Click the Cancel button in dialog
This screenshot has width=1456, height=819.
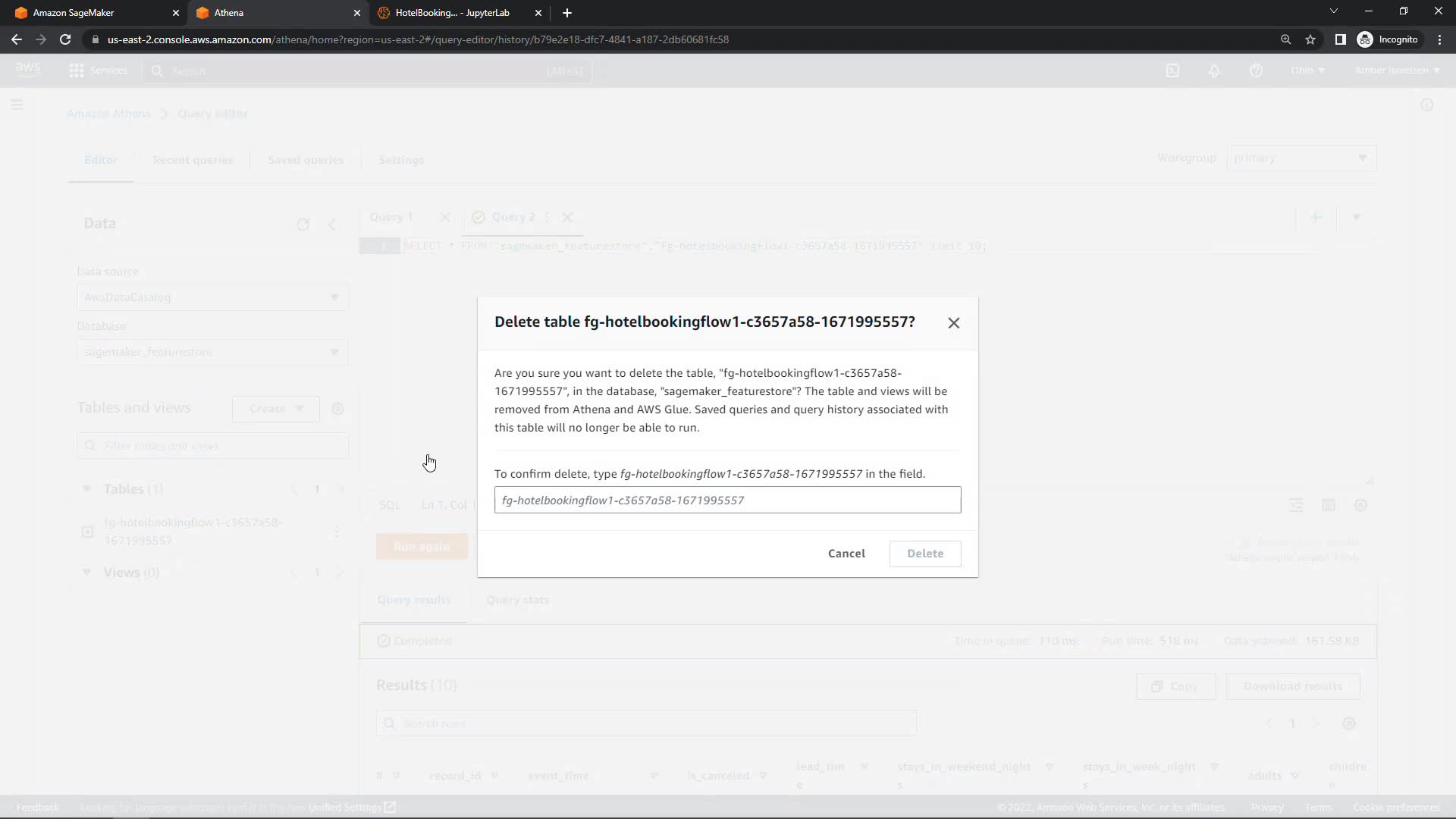point(846,554)
